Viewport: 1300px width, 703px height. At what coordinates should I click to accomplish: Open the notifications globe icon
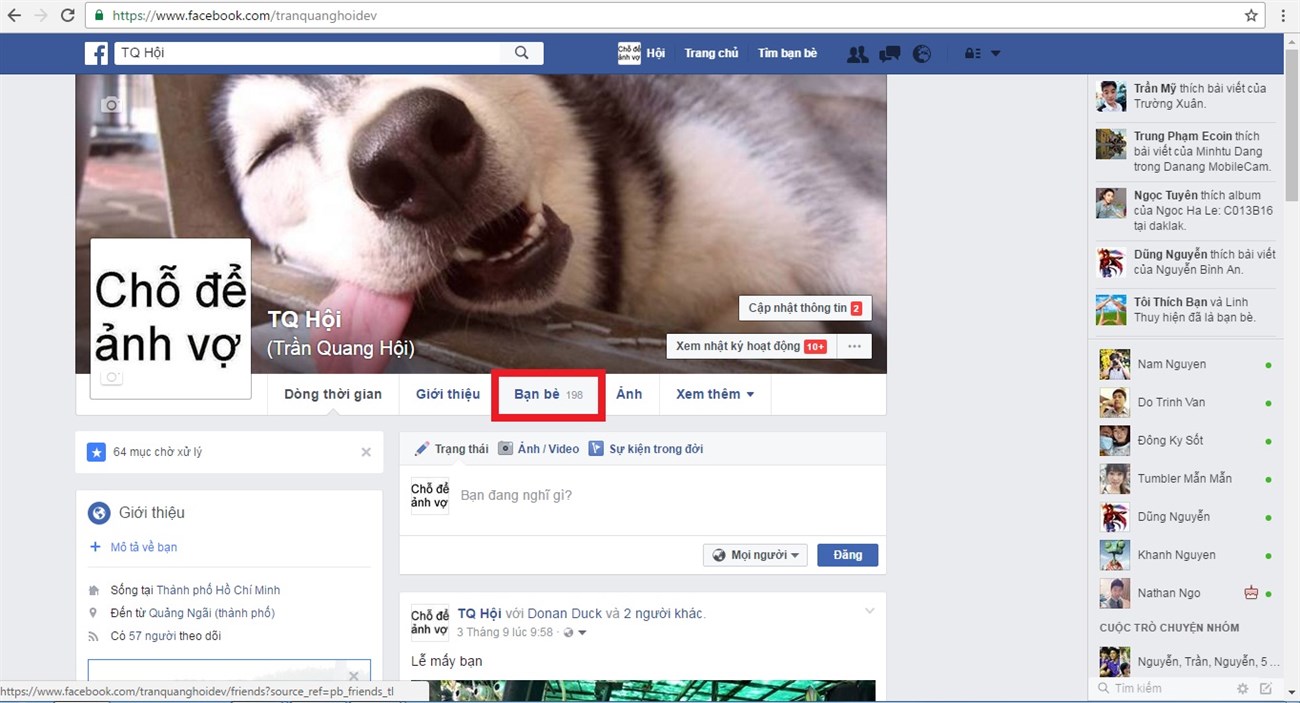922,54
